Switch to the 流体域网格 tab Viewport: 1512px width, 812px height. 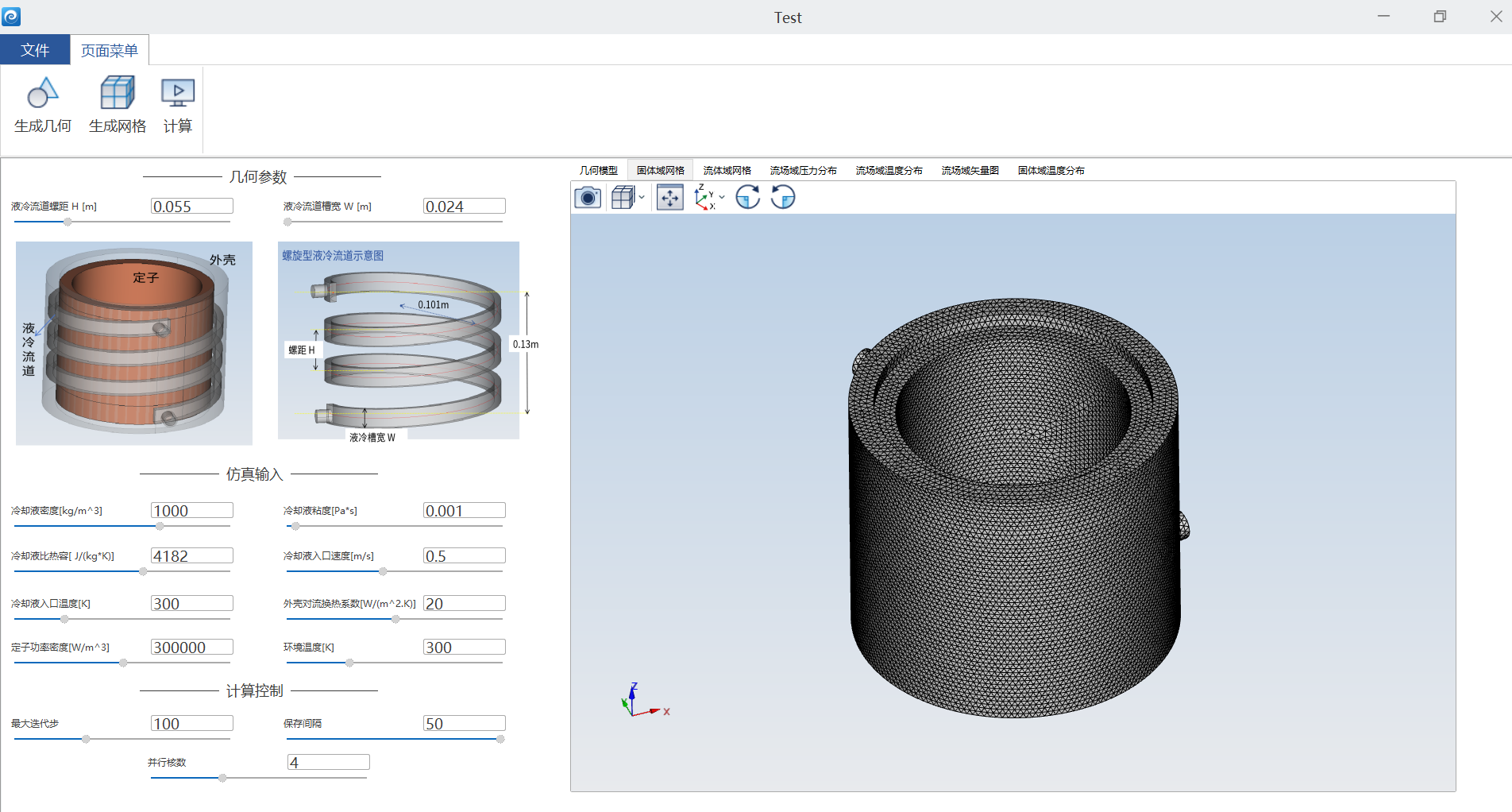pyautogui.click(x=727, y=170)
